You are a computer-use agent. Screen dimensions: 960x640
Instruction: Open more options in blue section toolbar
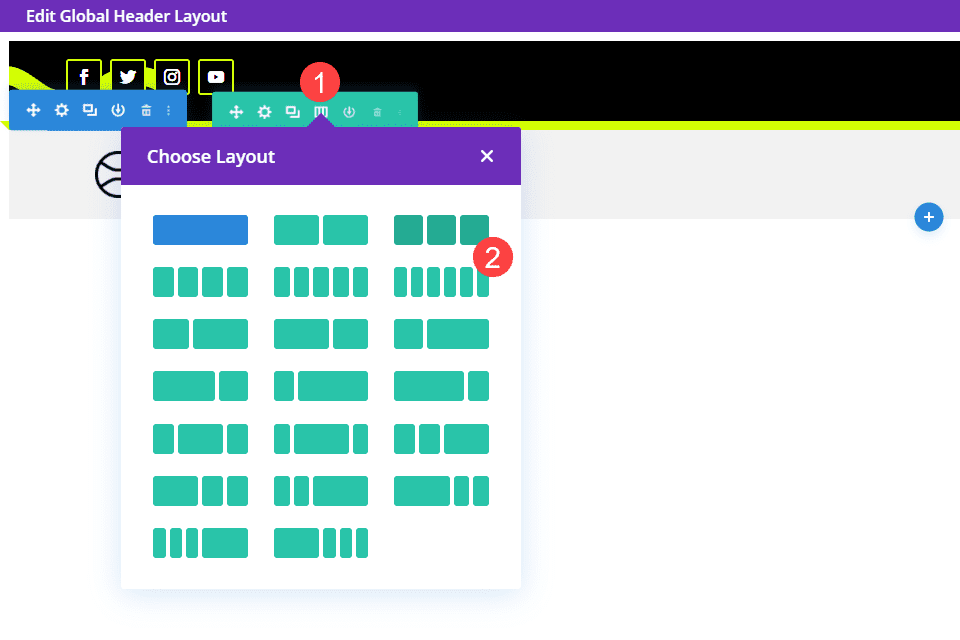168,110
